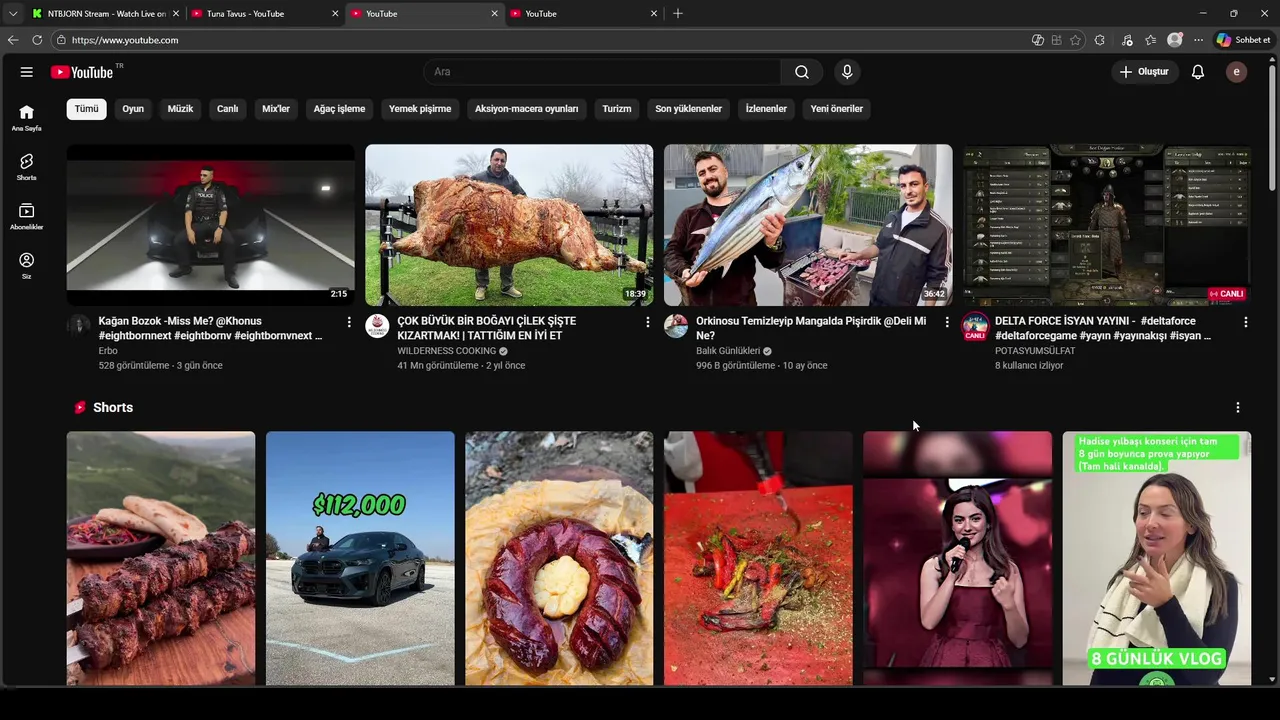
Task: Open WILDERNESS COOKING channel avatar
Action: click(377, 326)
